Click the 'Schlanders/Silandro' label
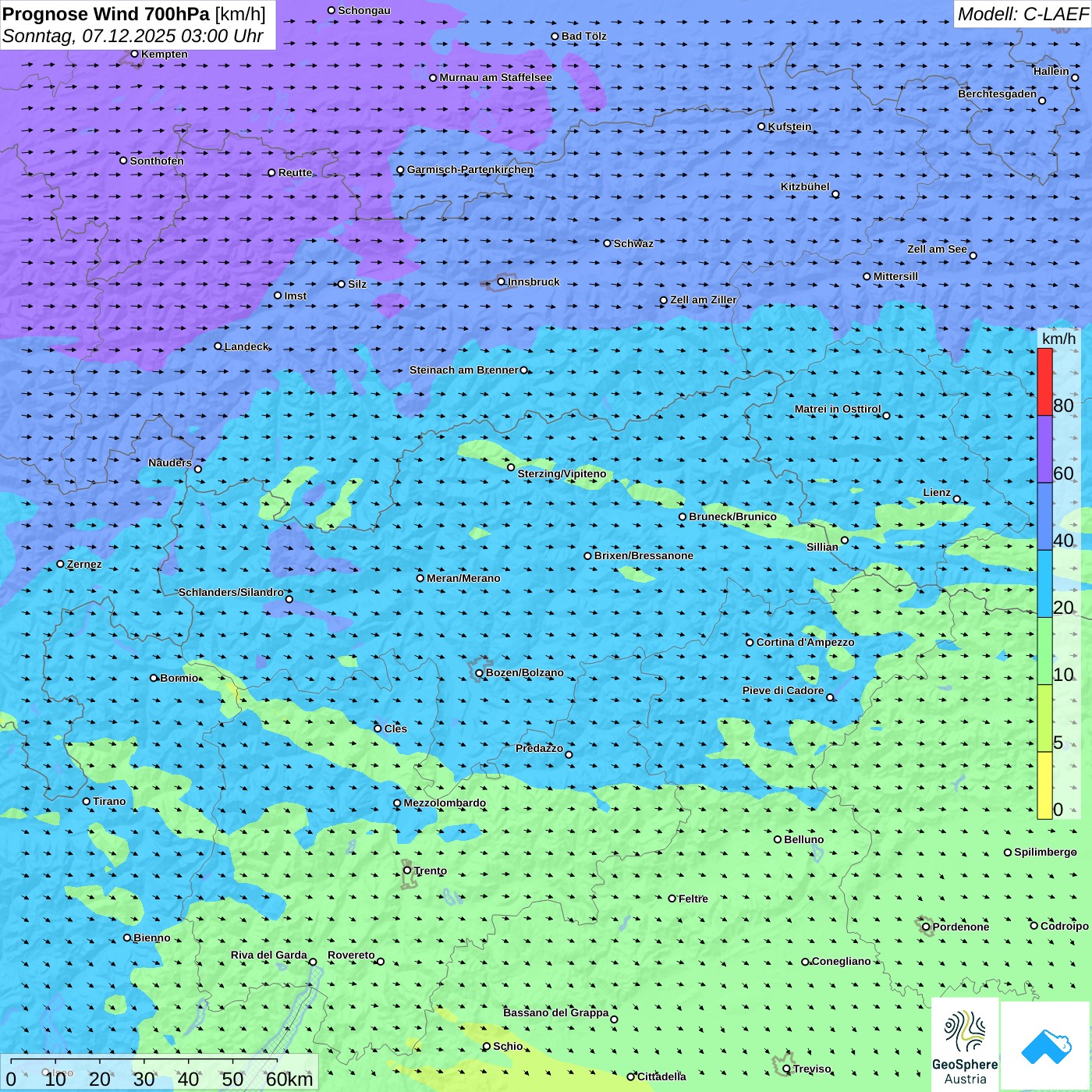Viewport: 1092px width, 1092px height. [231, 592]
